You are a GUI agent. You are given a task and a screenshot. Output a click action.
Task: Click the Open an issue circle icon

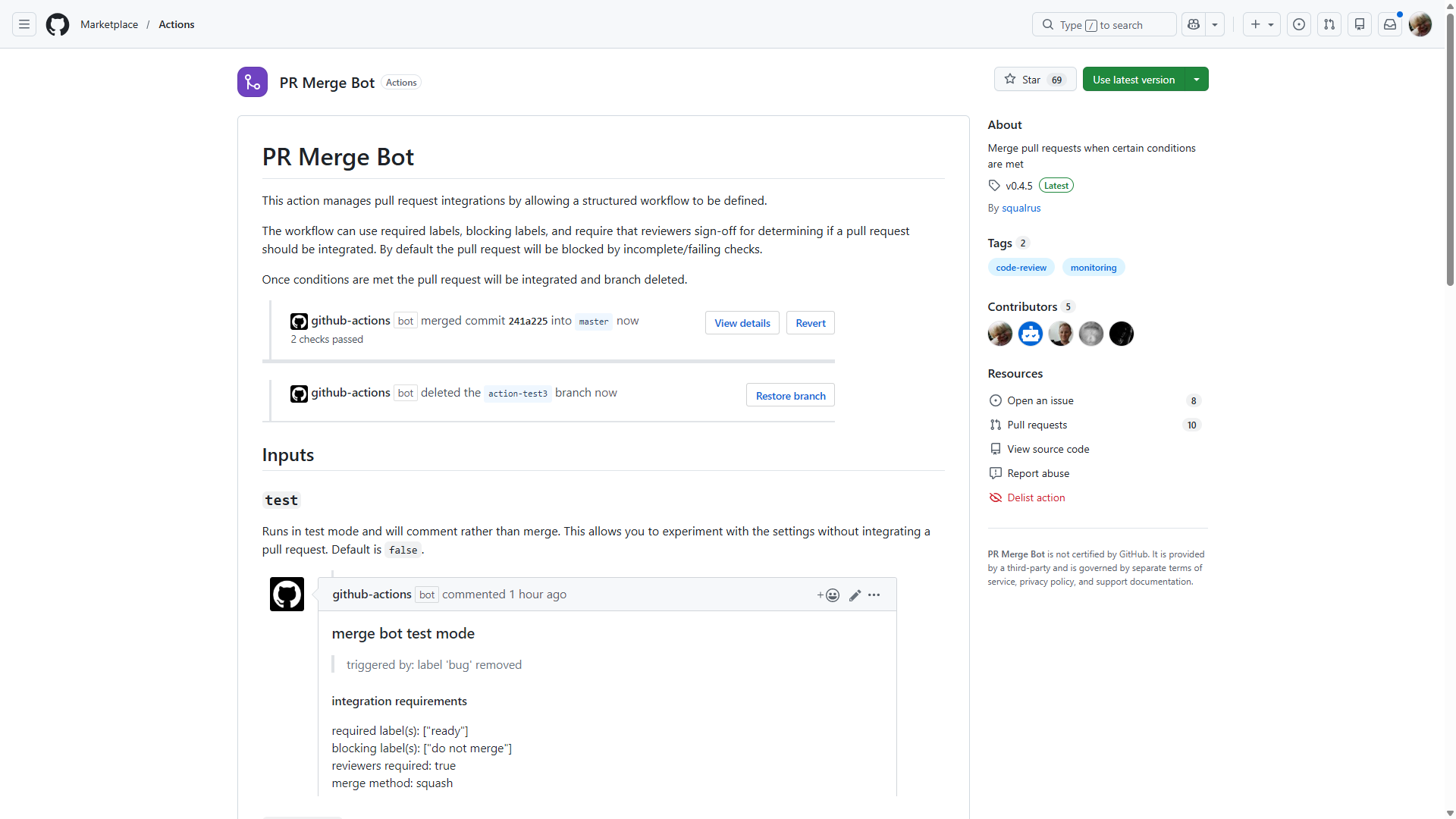tap(995, 400)
